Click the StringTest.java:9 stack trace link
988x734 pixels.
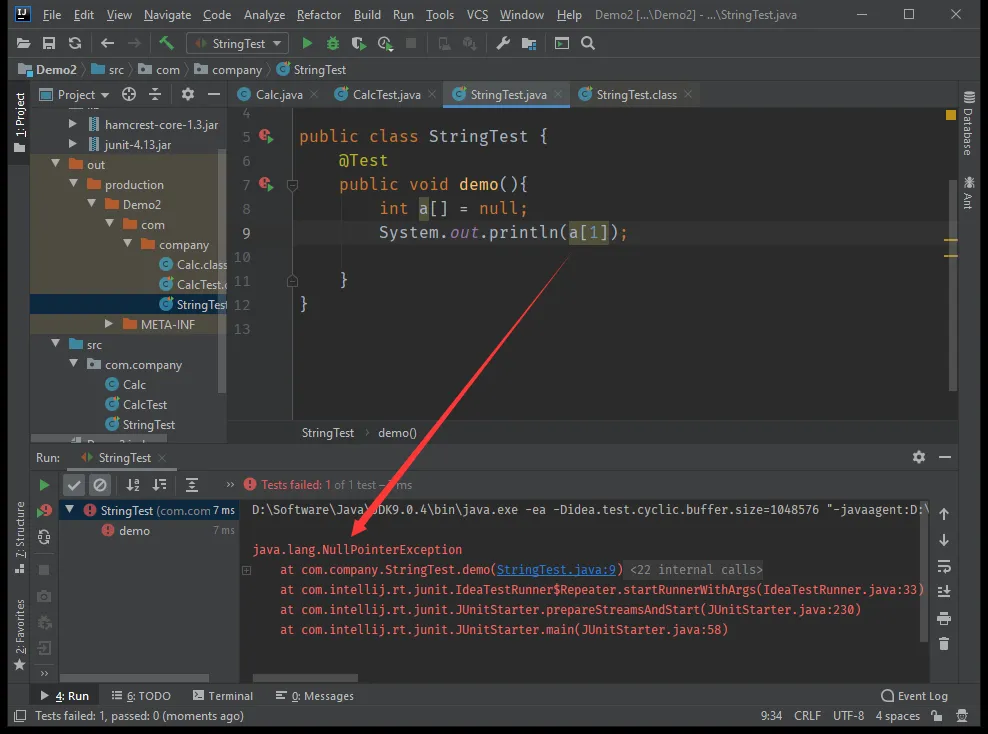[x=558, y=570]
